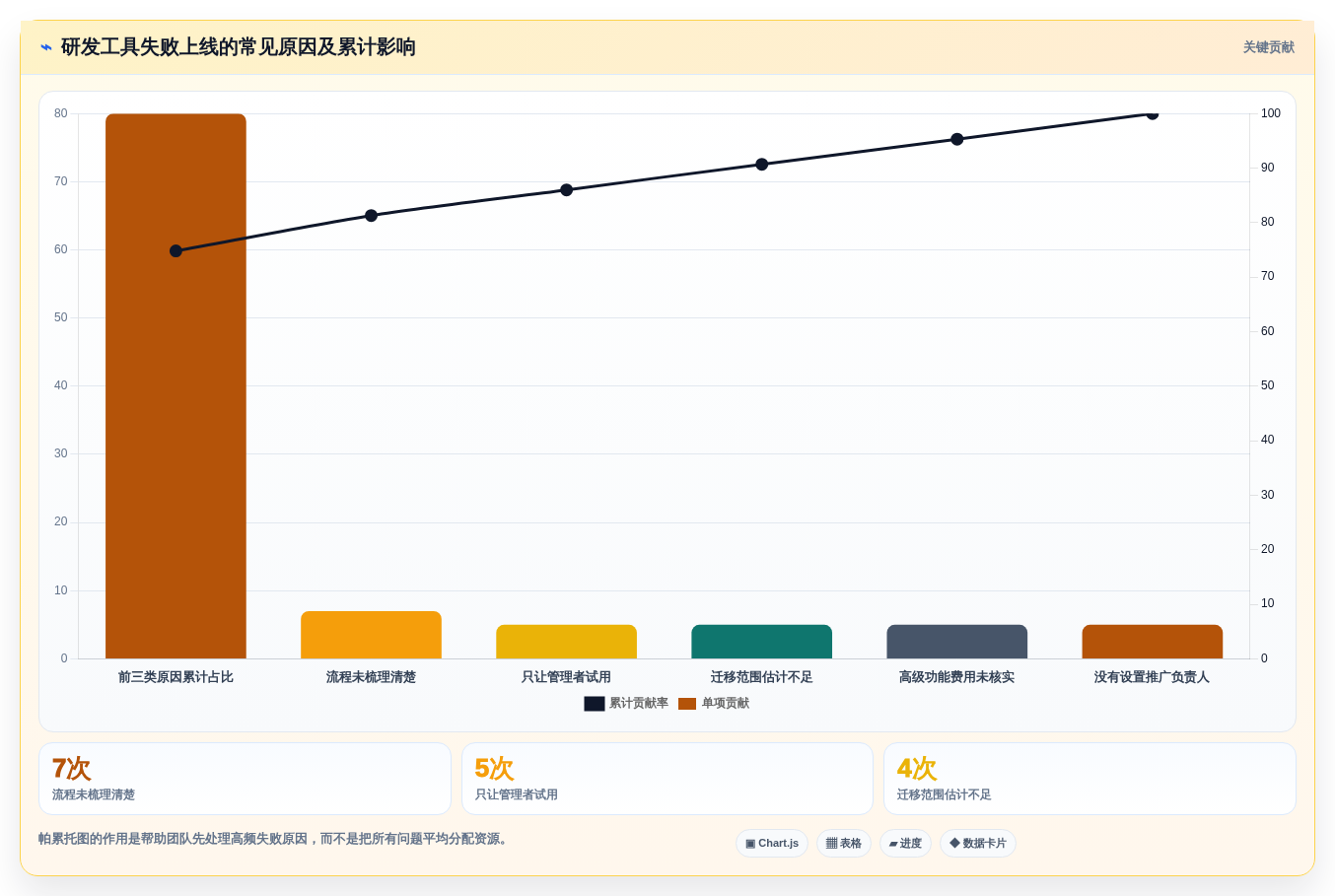Click the 表格 tag chip
The width and height of the screenshot is (1335, 896).
click(844, 844)
